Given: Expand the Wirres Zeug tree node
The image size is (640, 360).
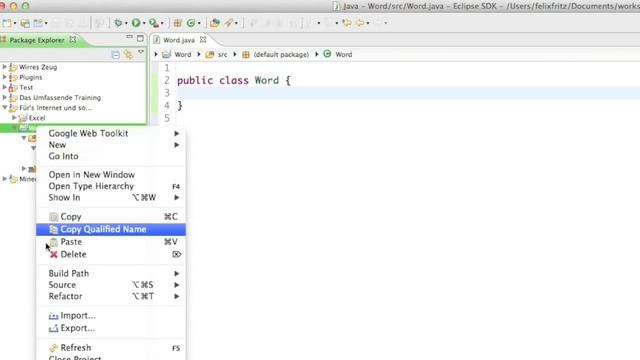Looking at the screenshot, I should 4,67.
